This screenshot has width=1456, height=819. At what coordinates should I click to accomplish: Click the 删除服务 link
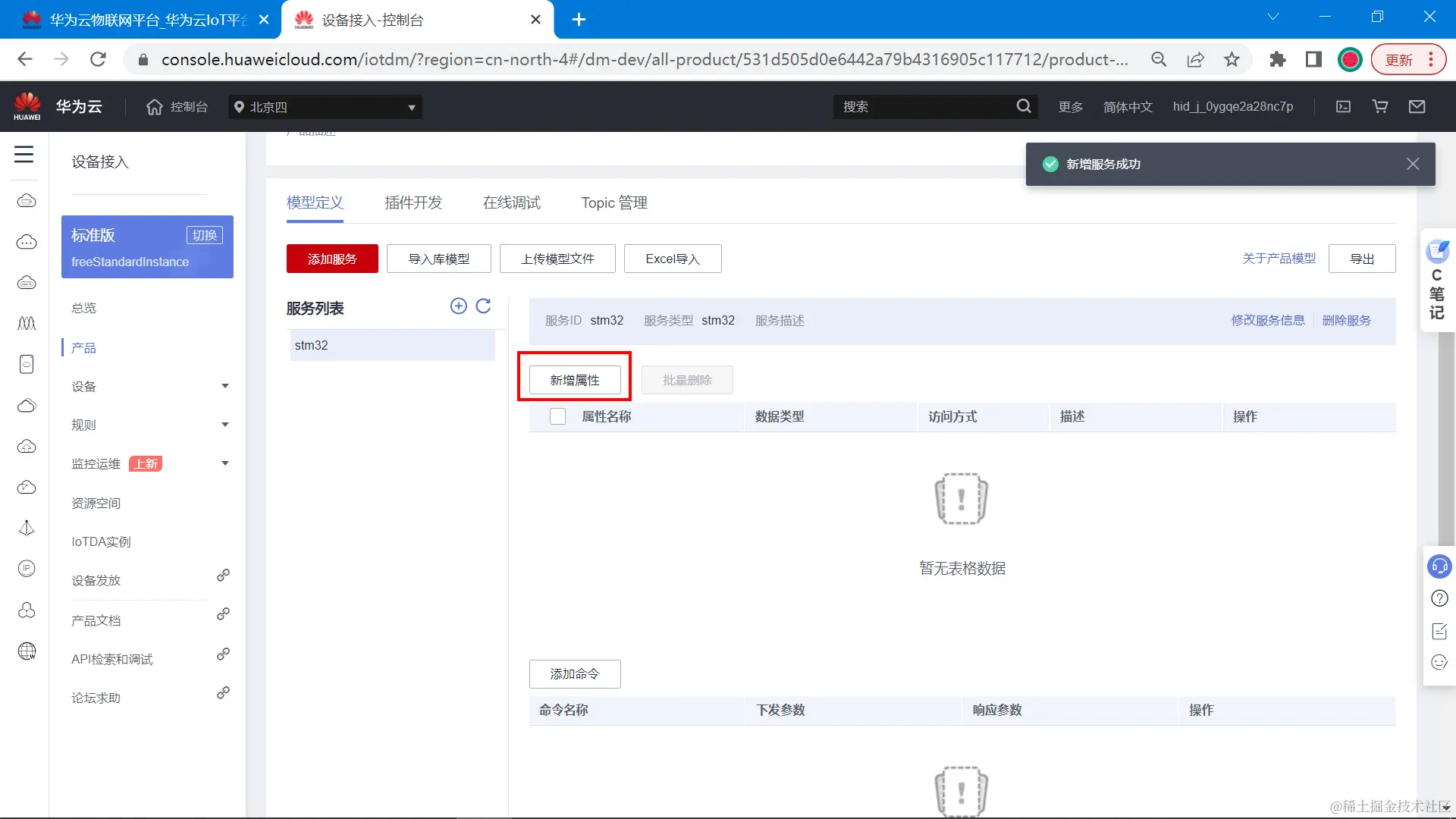(1347, 320)
